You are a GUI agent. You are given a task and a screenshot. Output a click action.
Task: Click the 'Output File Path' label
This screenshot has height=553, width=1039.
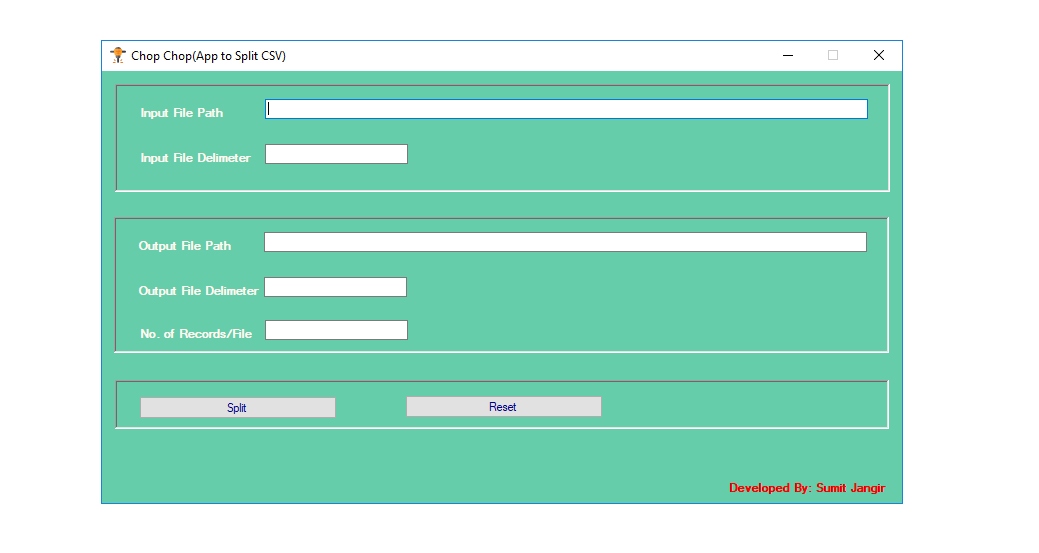pyautogui.click(x=185, y=246)
